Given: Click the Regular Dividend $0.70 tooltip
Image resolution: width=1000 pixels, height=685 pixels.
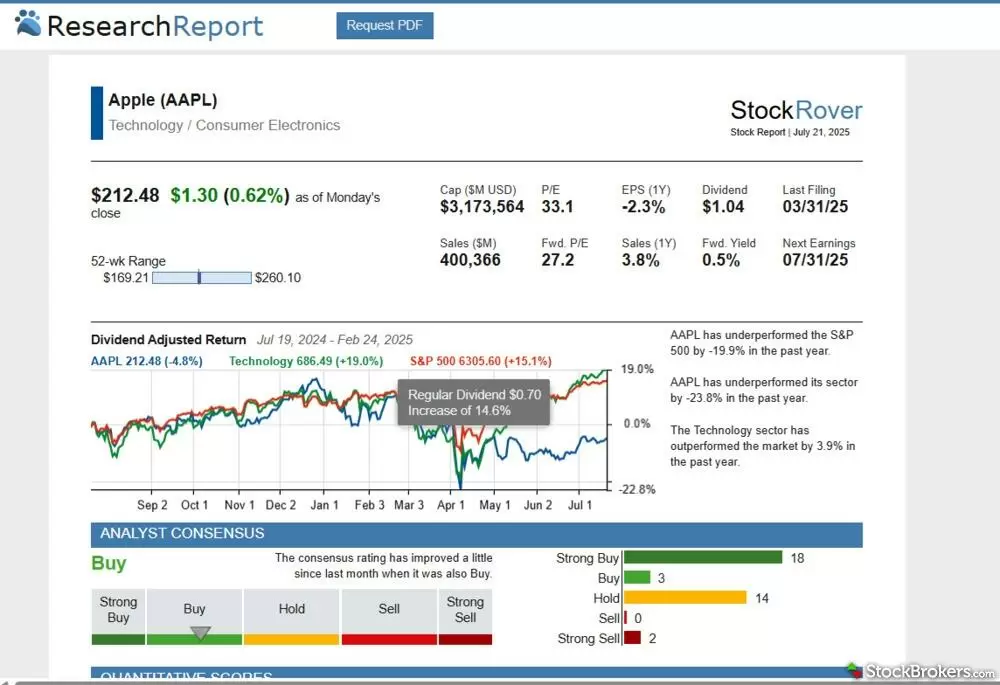Looking at the screenshot, I should 474,402.
